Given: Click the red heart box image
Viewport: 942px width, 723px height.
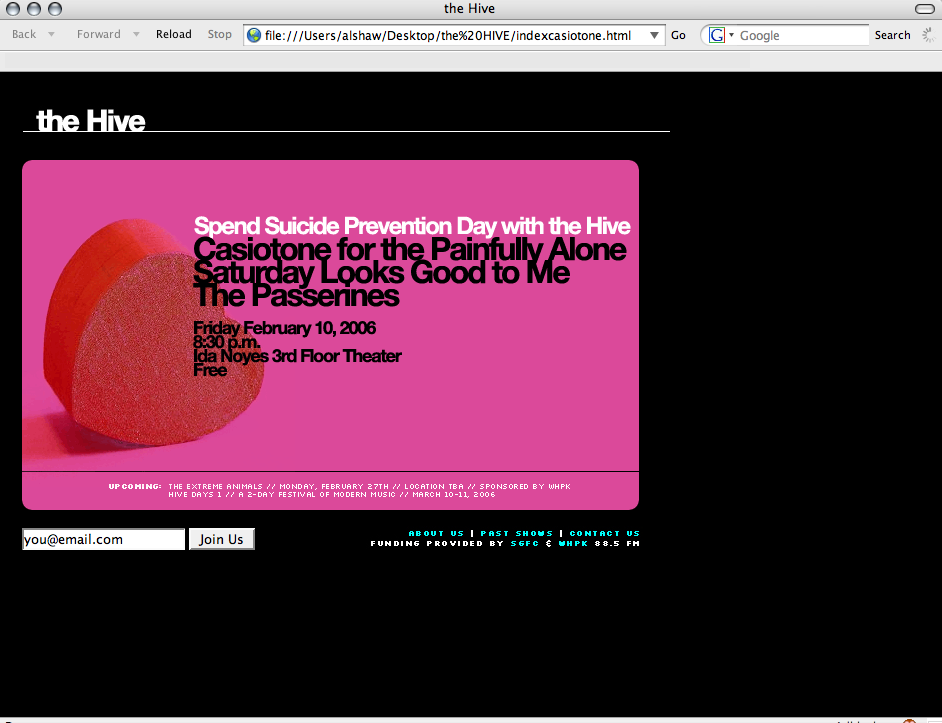Looking at the screenshot, I should [x=154, y=332].
